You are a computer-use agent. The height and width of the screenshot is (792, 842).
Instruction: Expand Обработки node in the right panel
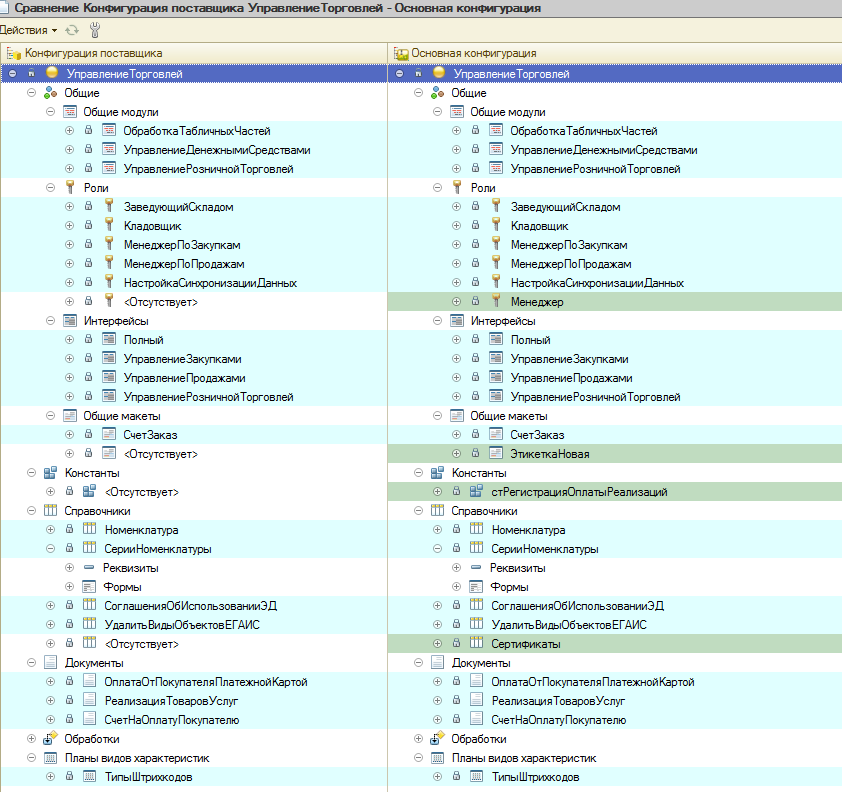[x=418, y=739]
